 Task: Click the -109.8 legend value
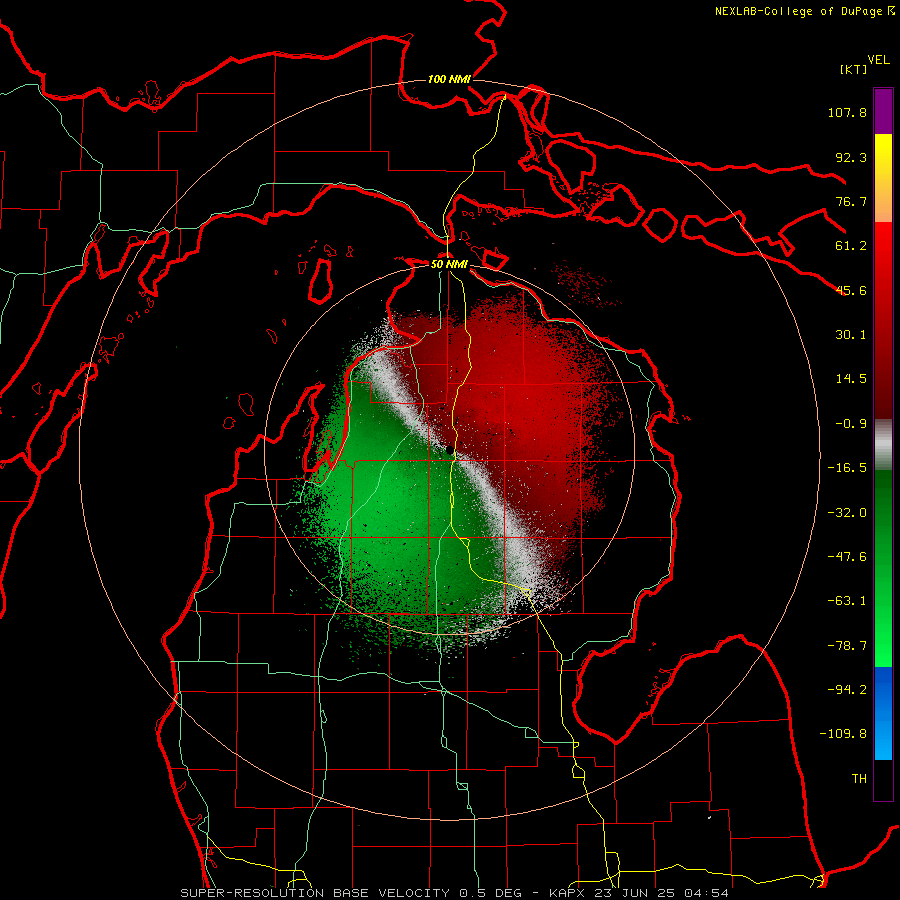(x=843, y=734)
